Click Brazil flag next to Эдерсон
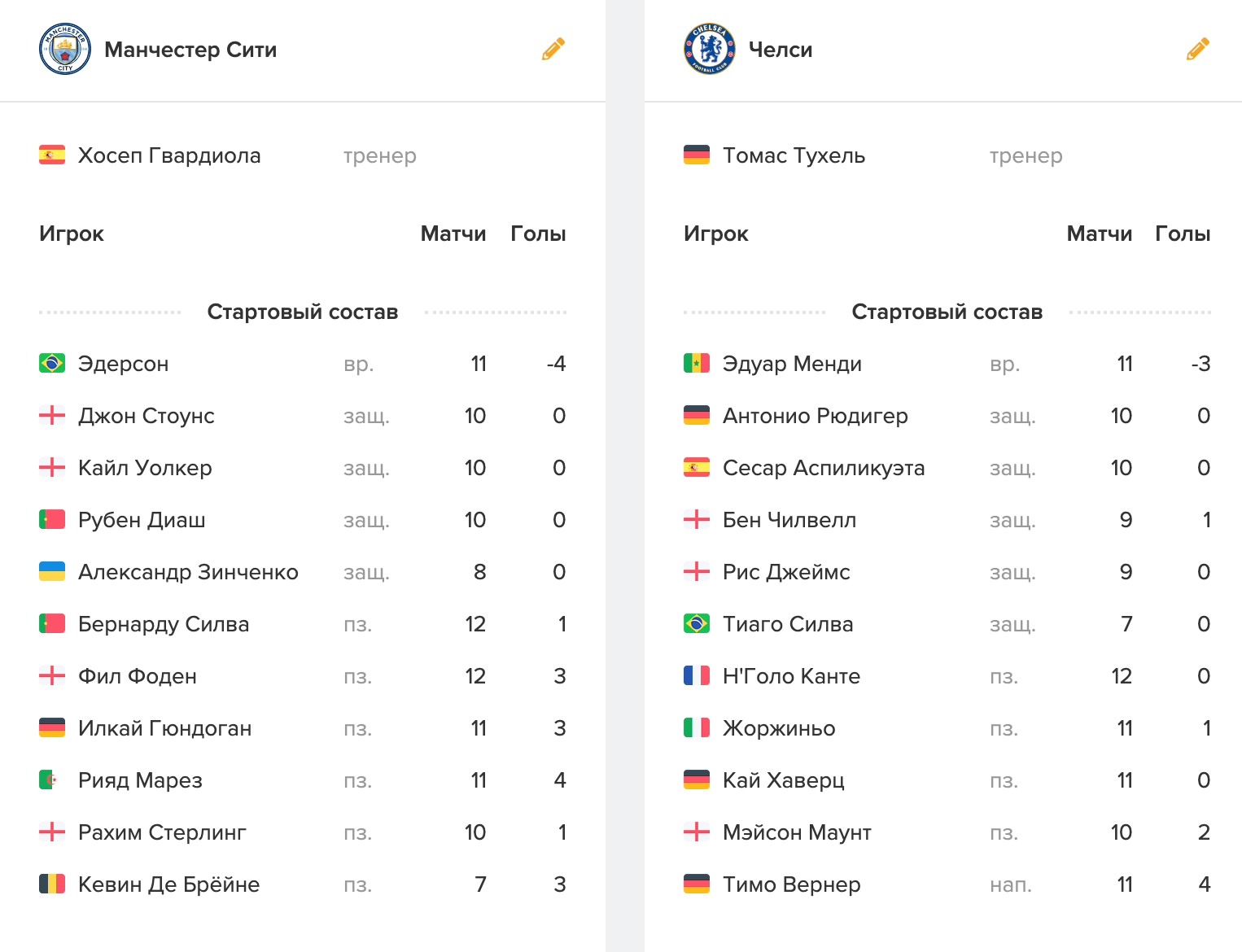Image resolution: width=1242 pixels, height=952 pixels. click(x=52, y=363)
